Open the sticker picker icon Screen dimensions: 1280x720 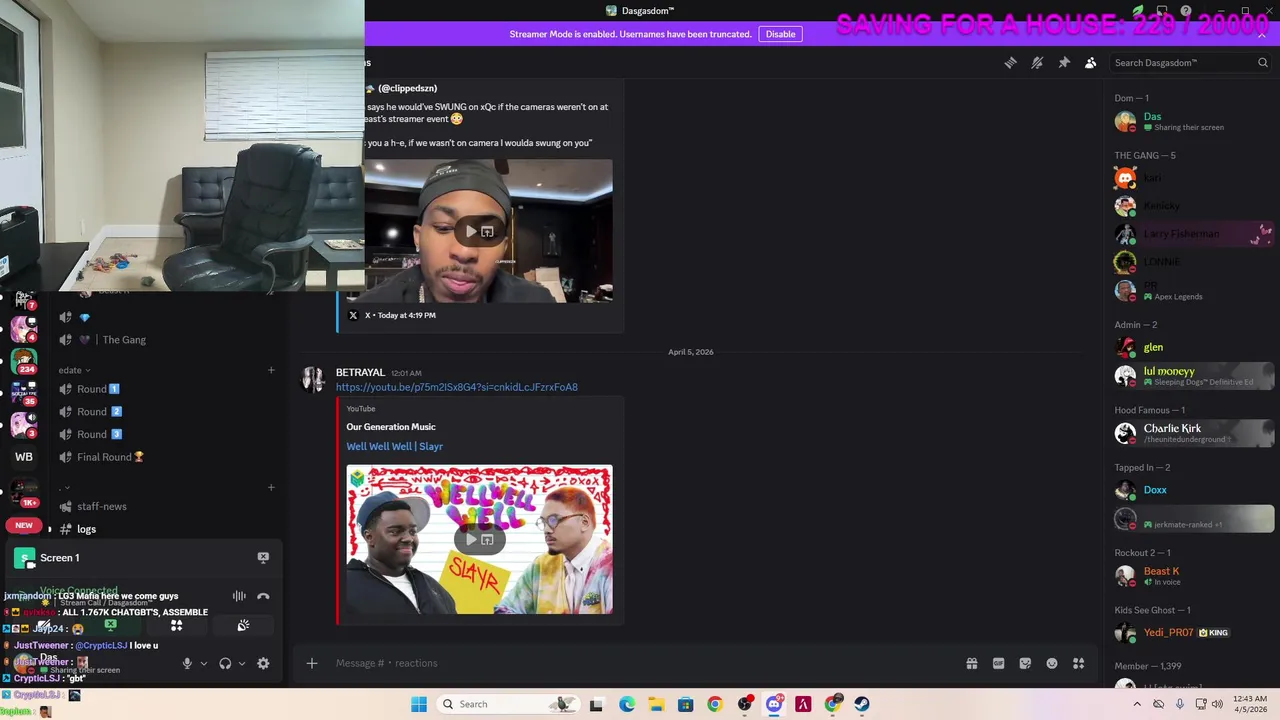click(x=1025, y=663)
